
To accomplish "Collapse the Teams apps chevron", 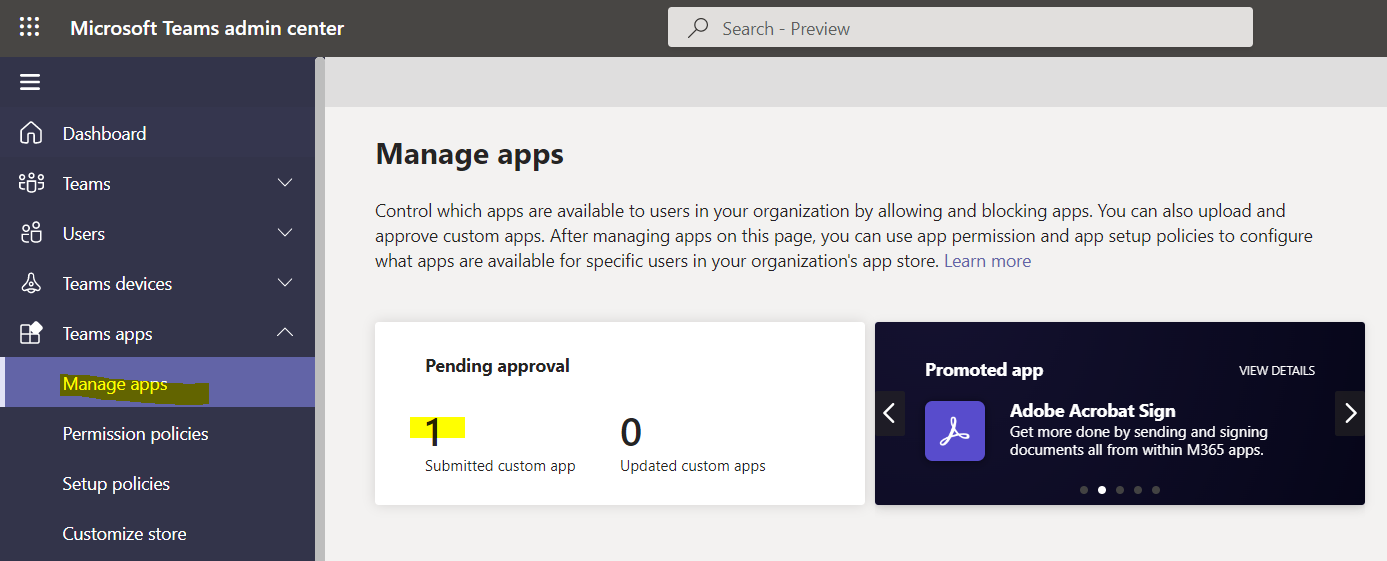I will (x=285, y=332).
